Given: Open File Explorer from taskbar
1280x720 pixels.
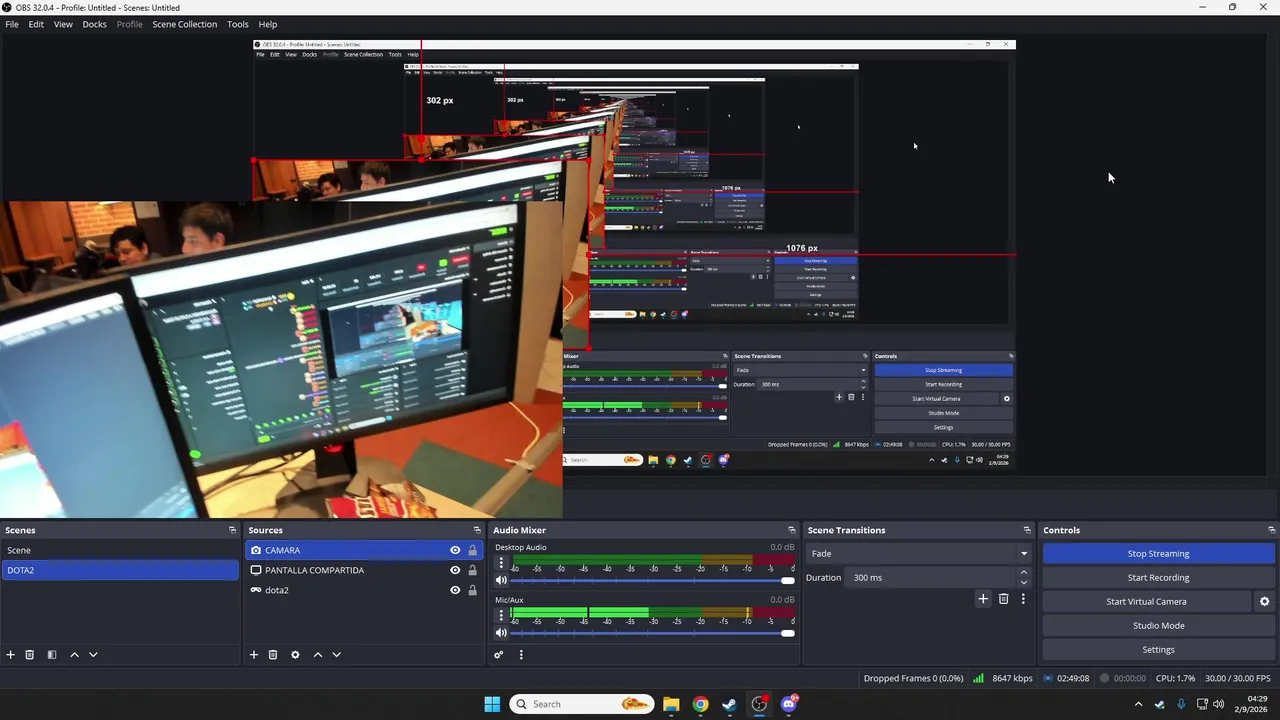Looking at the screenshot, I should (671, 704).
